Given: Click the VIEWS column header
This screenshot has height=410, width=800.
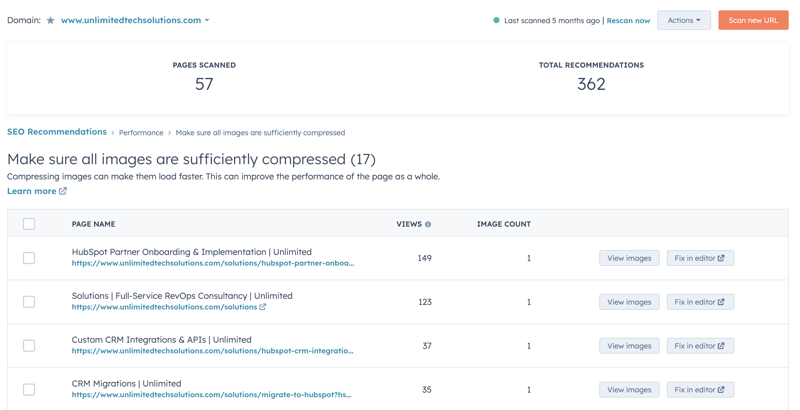Looking at the screenshot, I should pyautogui.click(x=409, y=224).
